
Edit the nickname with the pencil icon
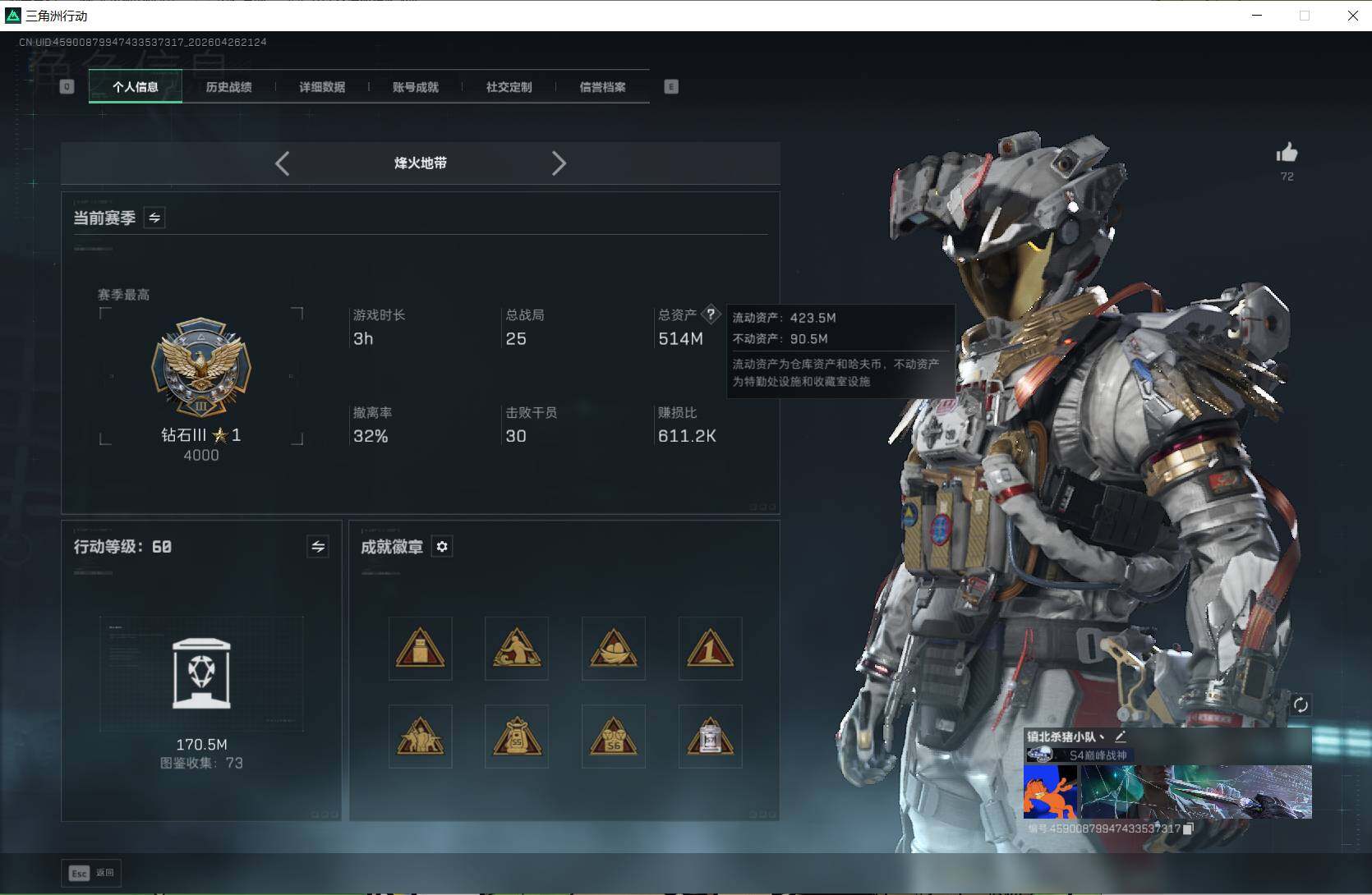tap(1120, 737)
